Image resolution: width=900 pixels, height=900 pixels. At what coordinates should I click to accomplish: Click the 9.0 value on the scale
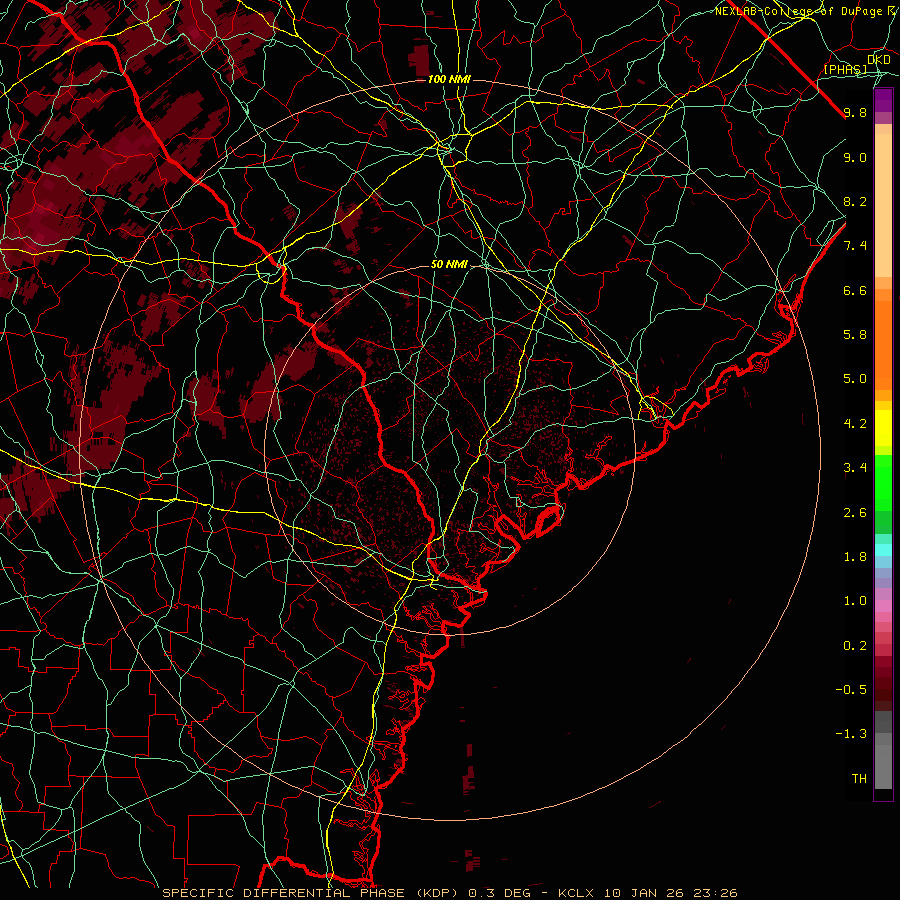[855, 157]
